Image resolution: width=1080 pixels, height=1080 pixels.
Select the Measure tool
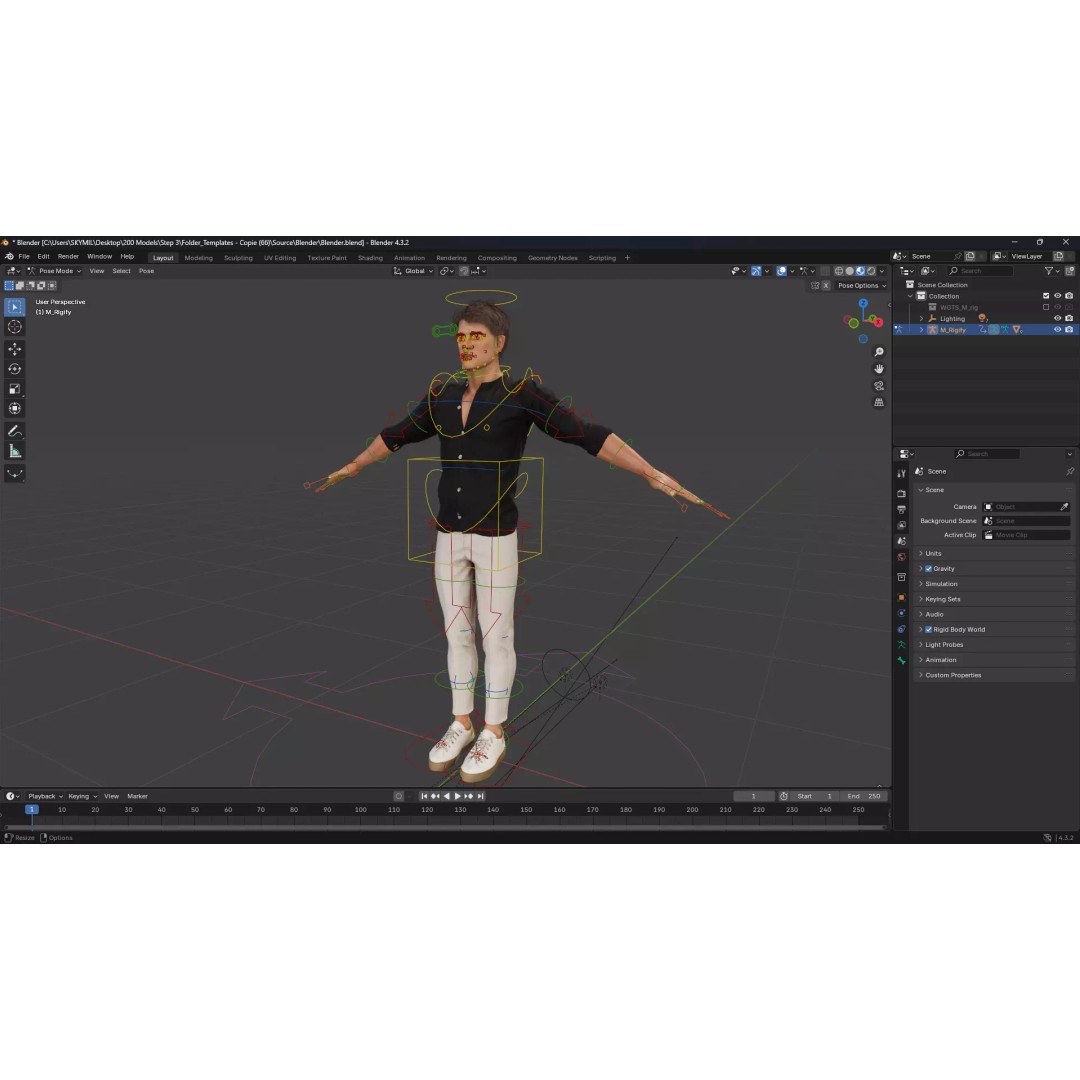click(x=14, y=451)
